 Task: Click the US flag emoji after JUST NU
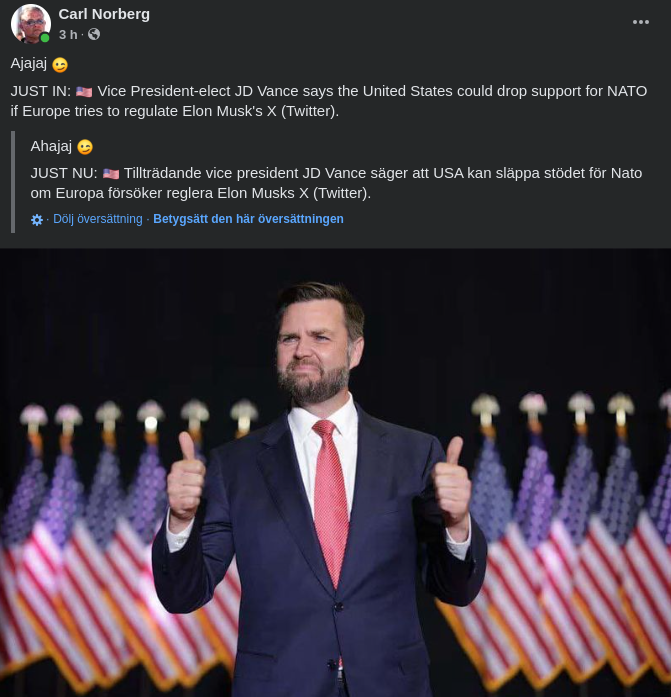110,173
